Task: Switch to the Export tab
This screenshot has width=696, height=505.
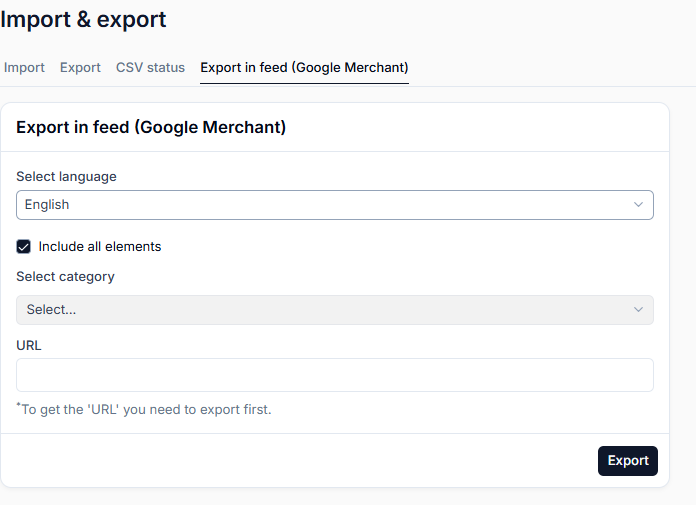Action: pyautogui.click(x=80, y=67)
